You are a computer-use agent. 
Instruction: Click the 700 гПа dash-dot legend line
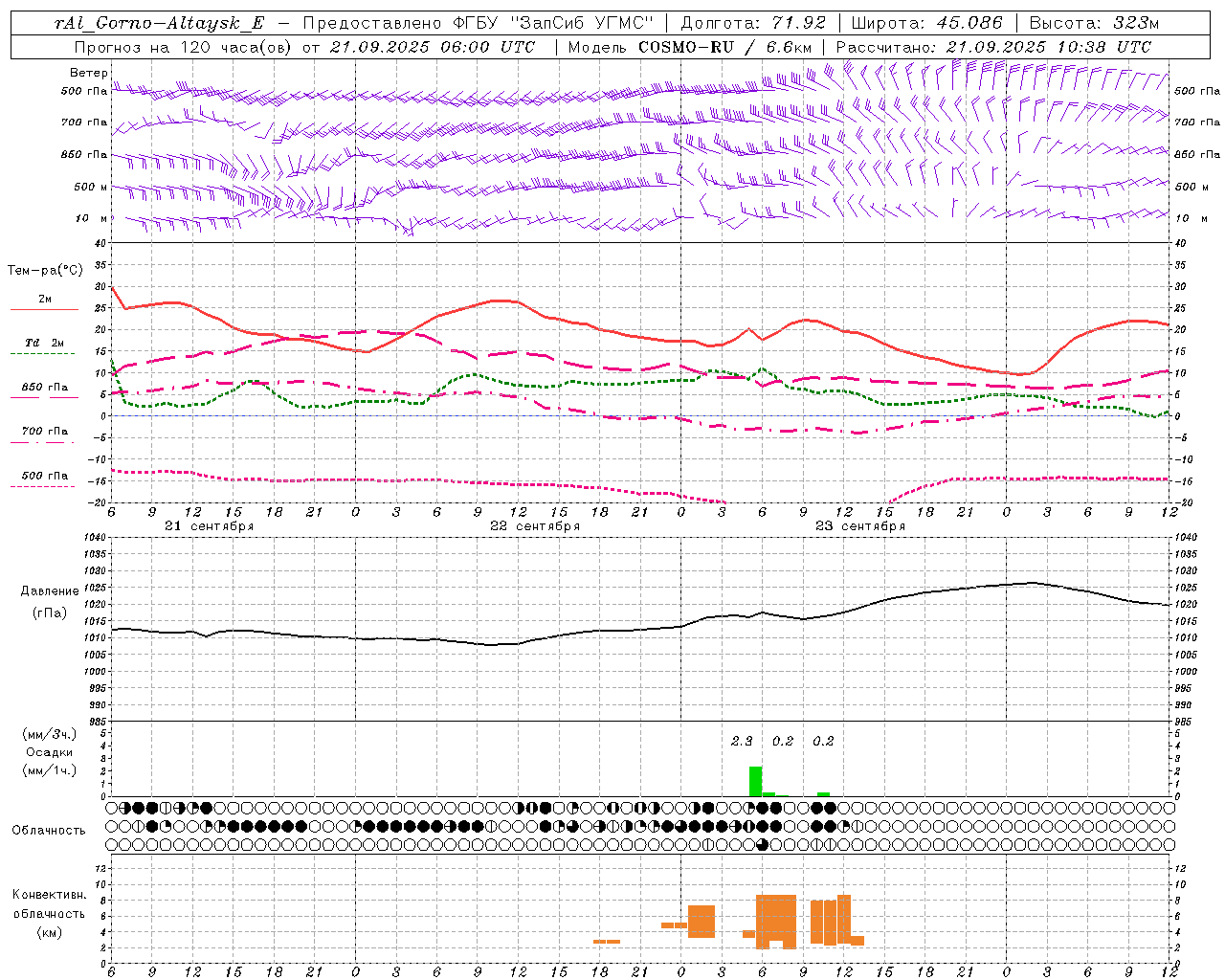42,442
